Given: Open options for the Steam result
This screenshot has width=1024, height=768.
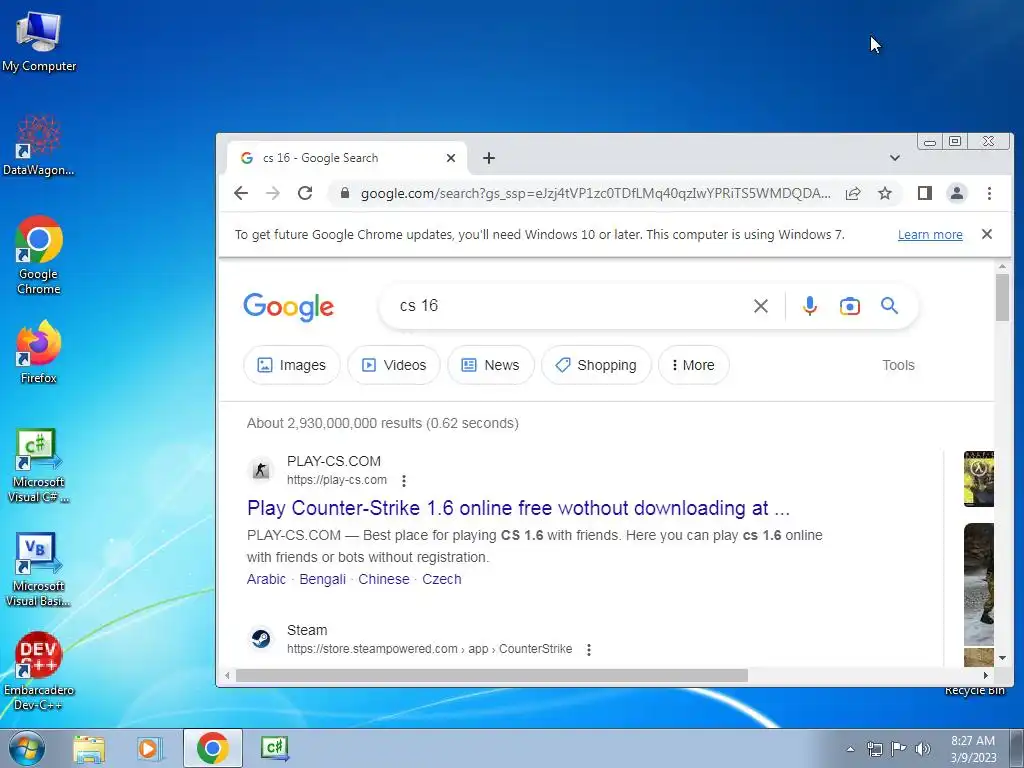Looking at the screenshot, I should (x=588, y=650).
